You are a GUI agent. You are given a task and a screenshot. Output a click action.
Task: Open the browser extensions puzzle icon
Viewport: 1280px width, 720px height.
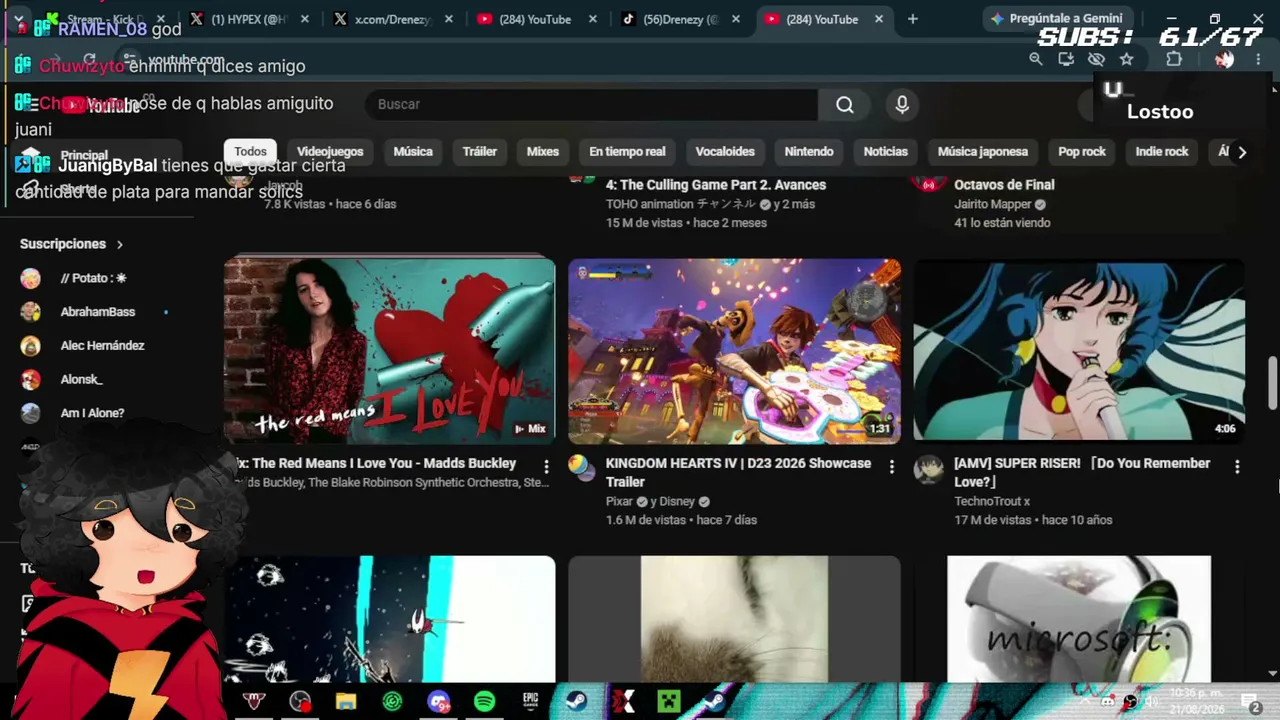(1174, 59)
